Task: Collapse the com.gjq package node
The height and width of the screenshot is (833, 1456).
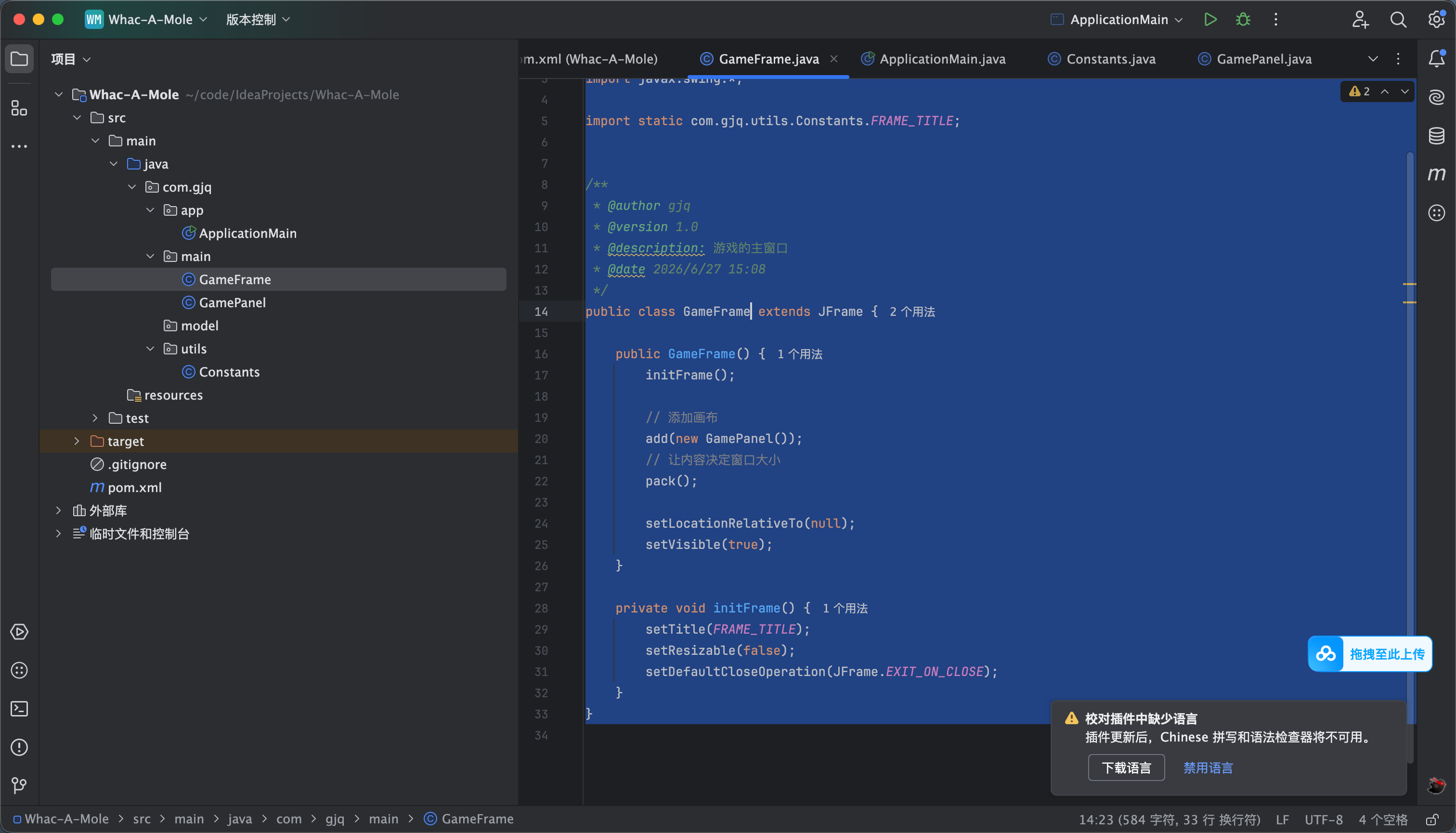Action: click(132, 187)
